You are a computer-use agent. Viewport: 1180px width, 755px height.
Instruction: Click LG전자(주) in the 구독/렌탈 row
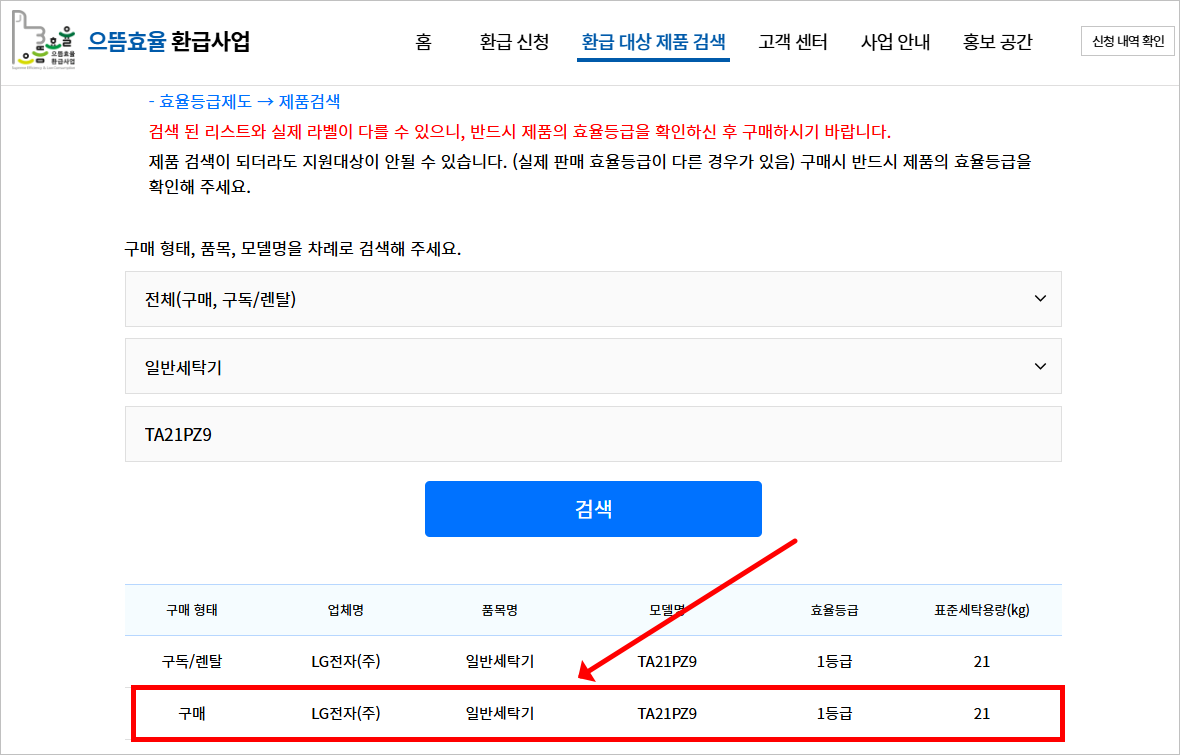coord(346,662)
